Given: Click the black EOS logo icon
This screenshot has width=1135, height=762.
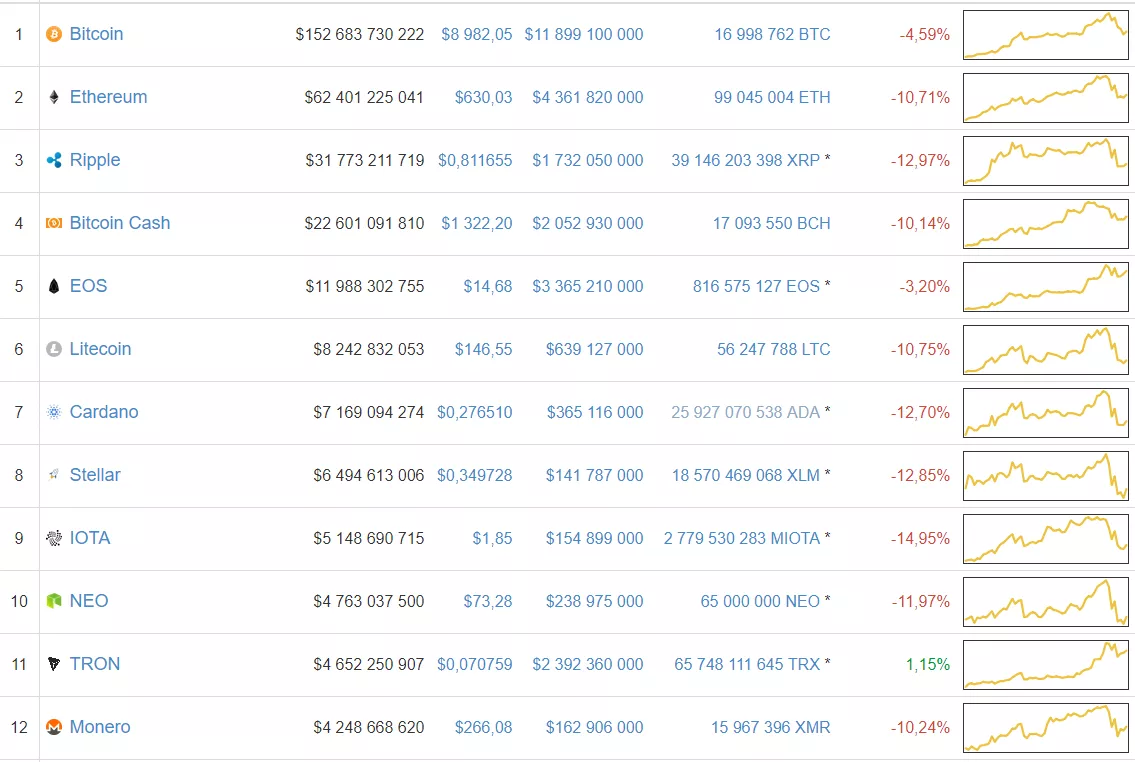Looking at the screenshot, I should click(54, 286).
